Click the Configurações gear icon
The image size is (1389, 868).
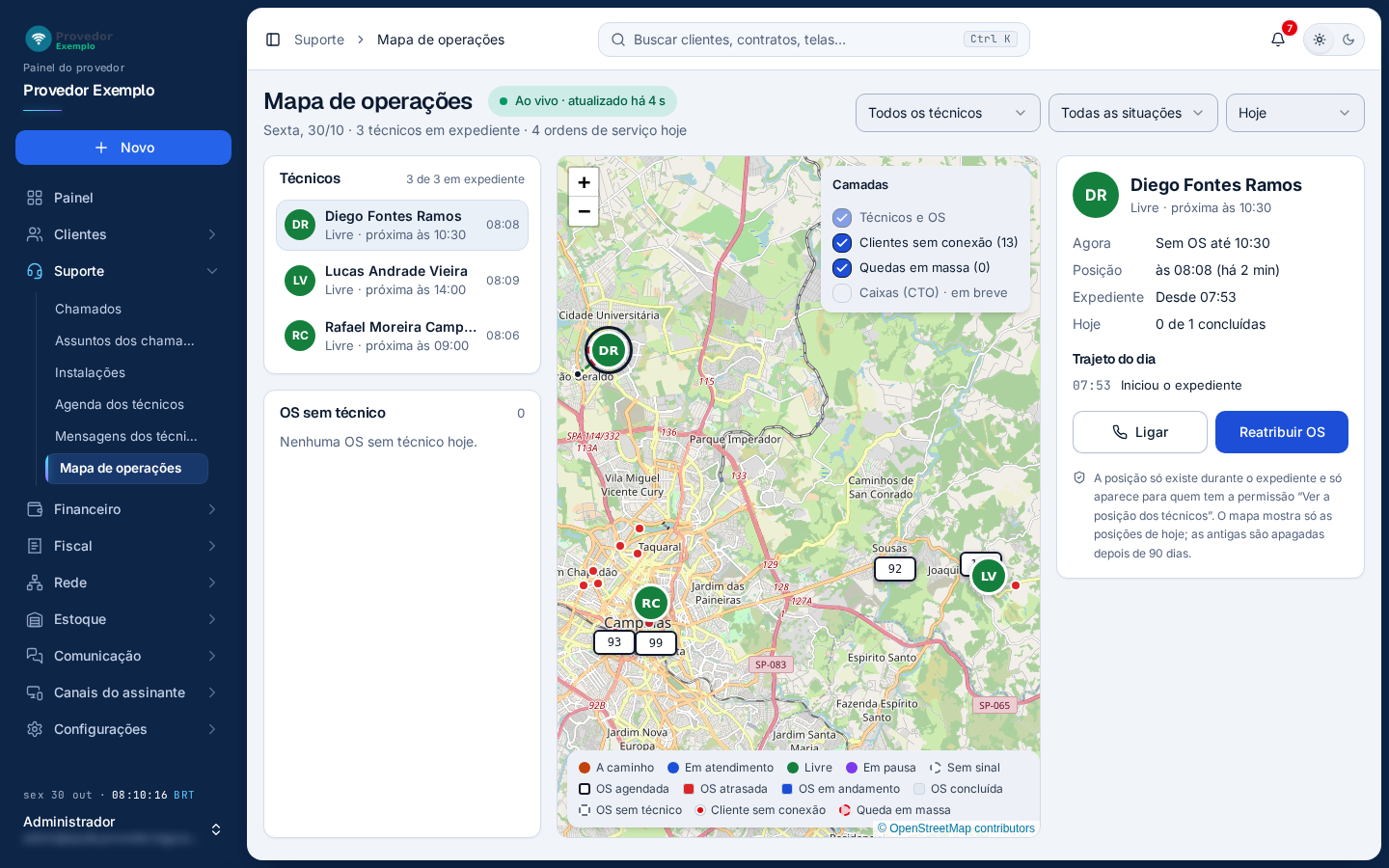coord(35,729)
